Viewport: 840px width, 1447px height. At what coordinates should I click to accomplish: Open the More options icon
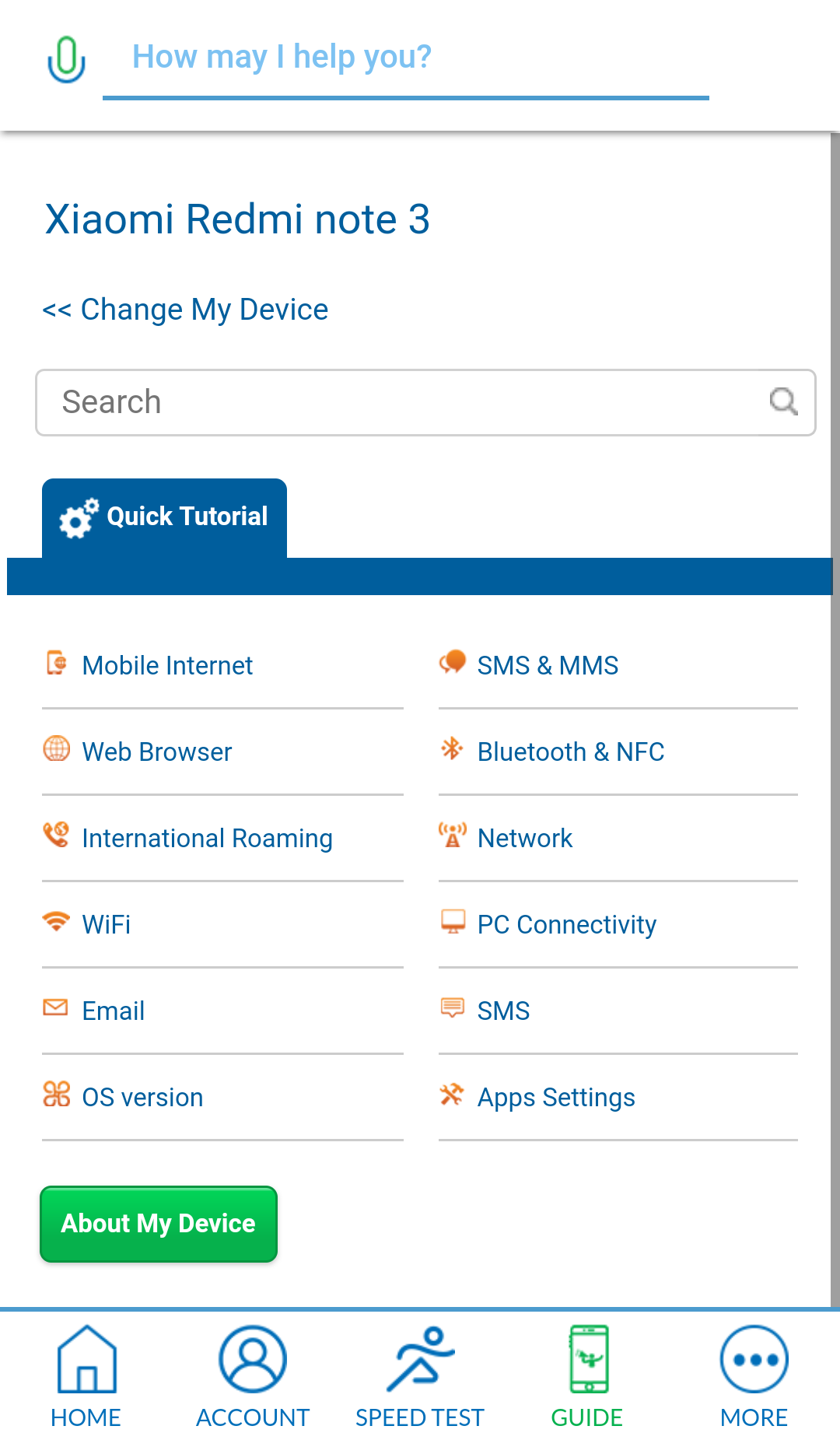754,1359
